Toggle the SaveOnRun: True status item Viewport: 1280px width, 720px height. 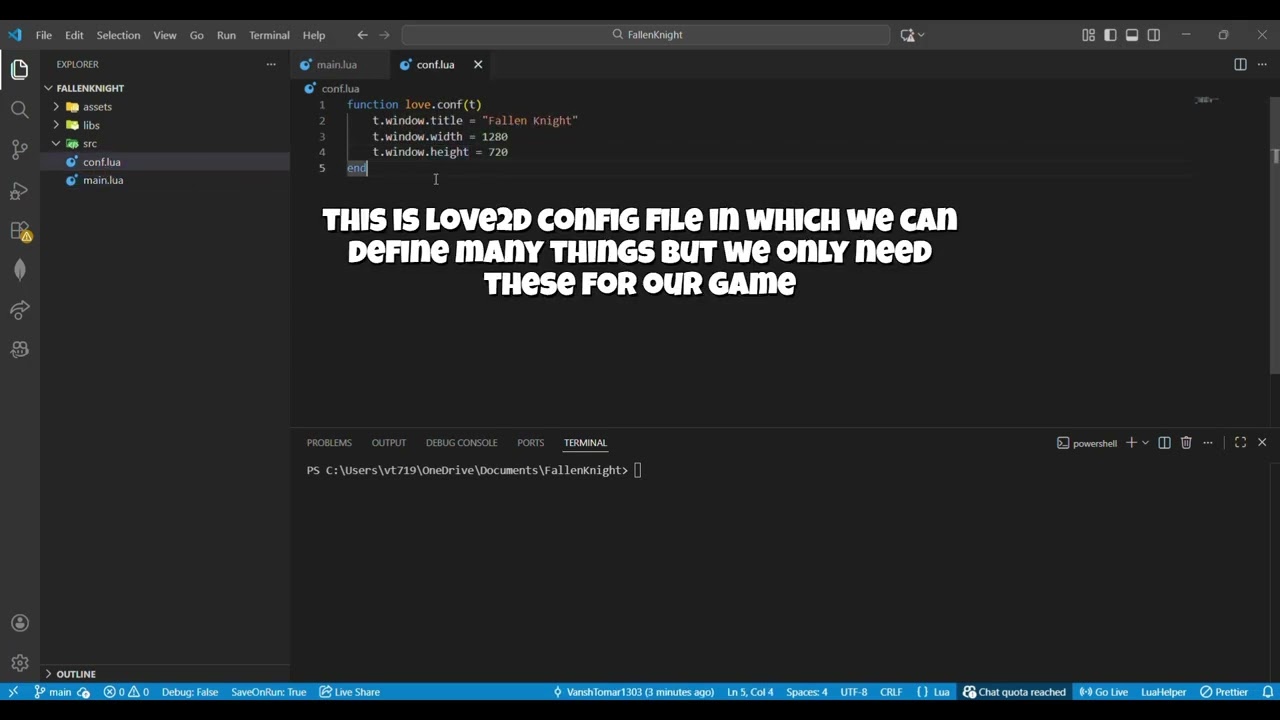tap(268, 692)
